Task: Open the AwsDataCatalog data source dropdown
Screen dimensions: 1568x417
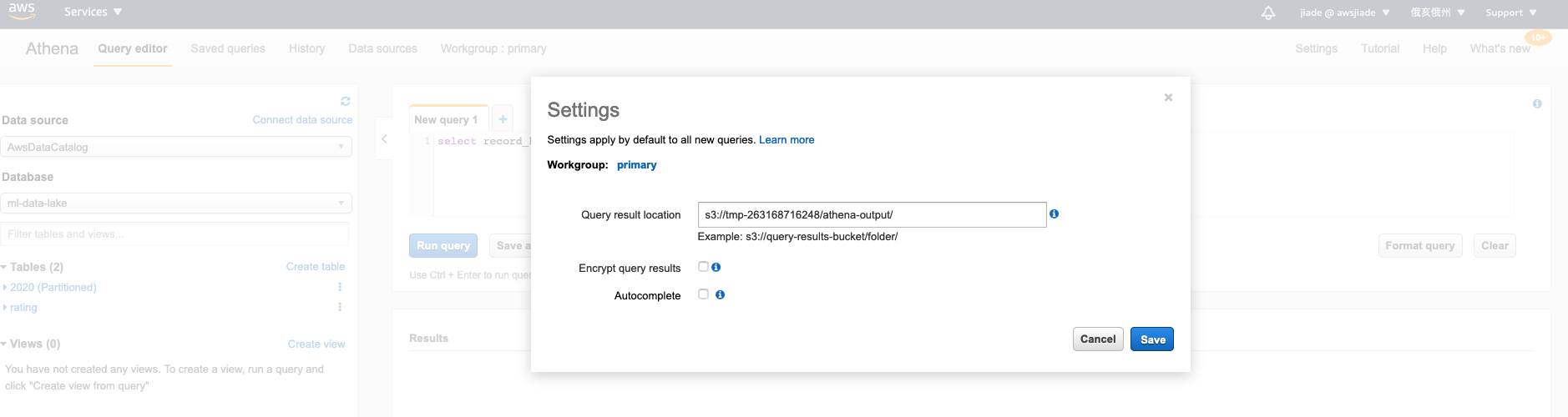Action: [175, 147]
